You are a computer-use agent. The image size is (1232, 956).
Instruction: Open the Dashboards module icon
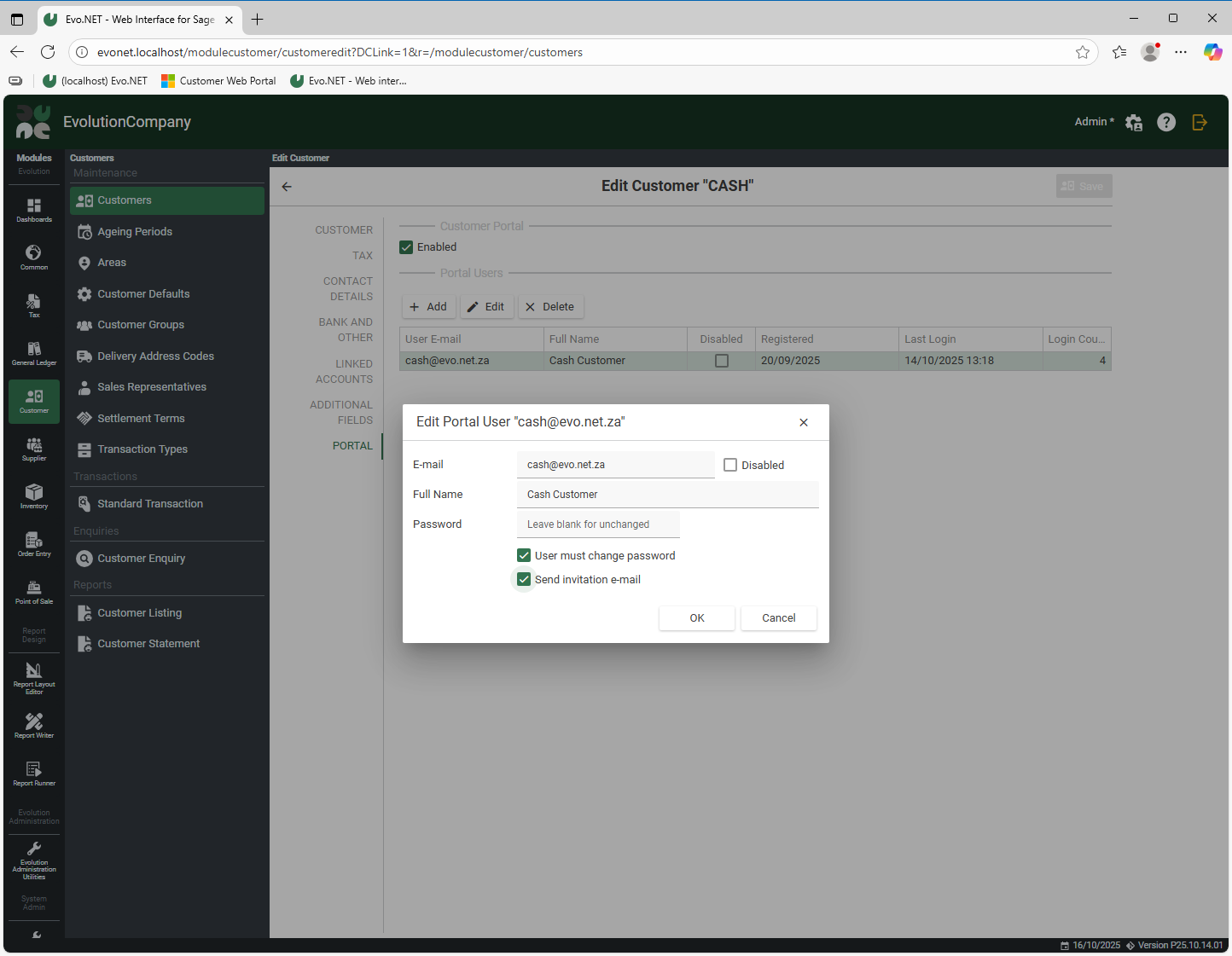pyautogui.click(x=34, y=210)
